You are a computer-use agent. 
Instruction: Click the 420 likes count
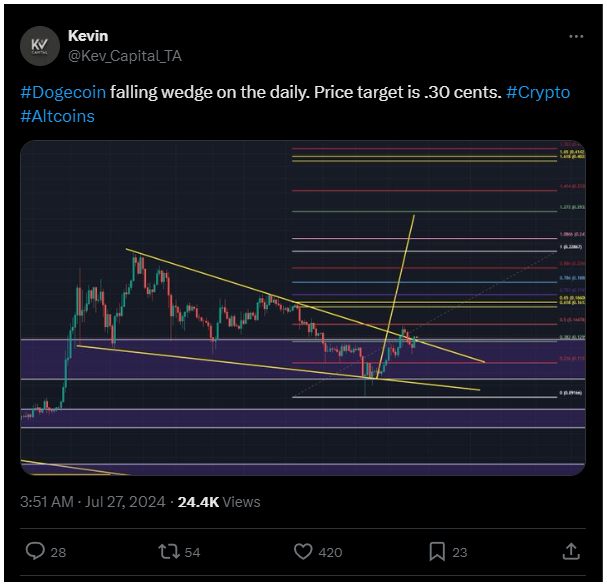(x=330, y=552)
